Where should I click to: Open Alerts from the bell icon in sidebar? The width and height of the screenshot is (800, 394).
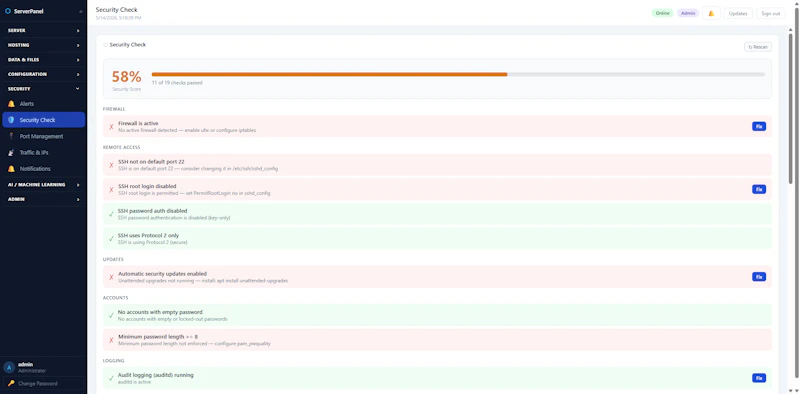(11, 104)
